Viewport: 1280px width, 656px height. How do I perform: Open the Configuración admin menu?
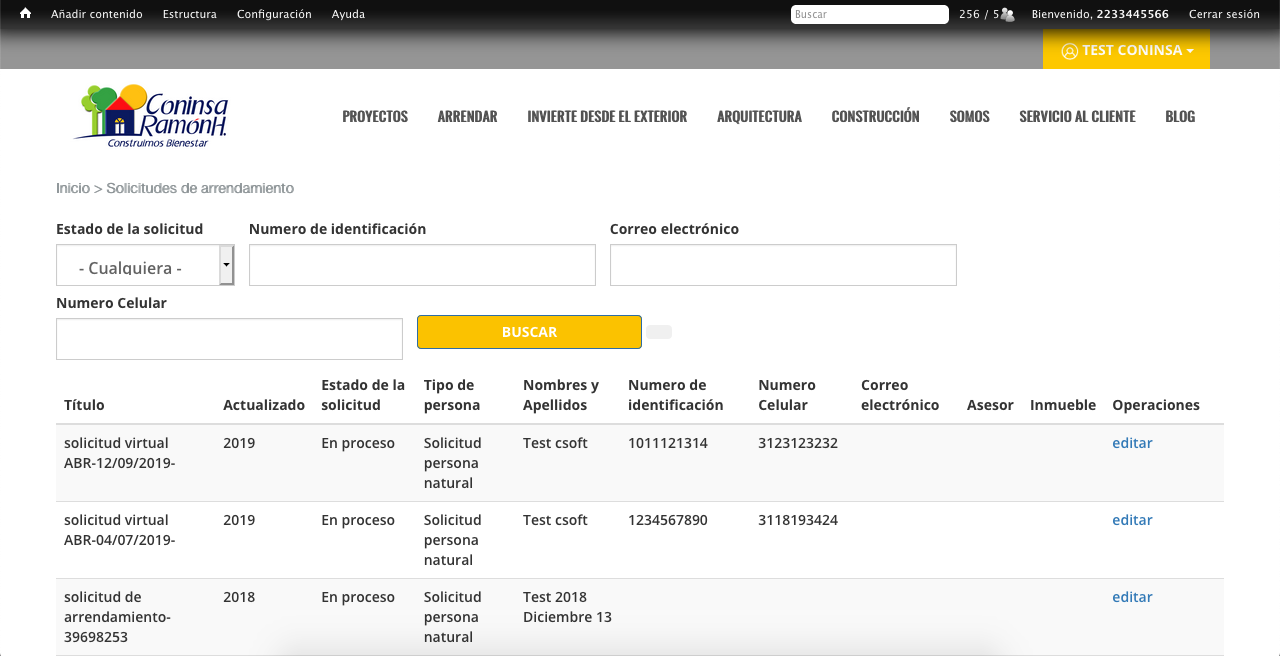274,14
